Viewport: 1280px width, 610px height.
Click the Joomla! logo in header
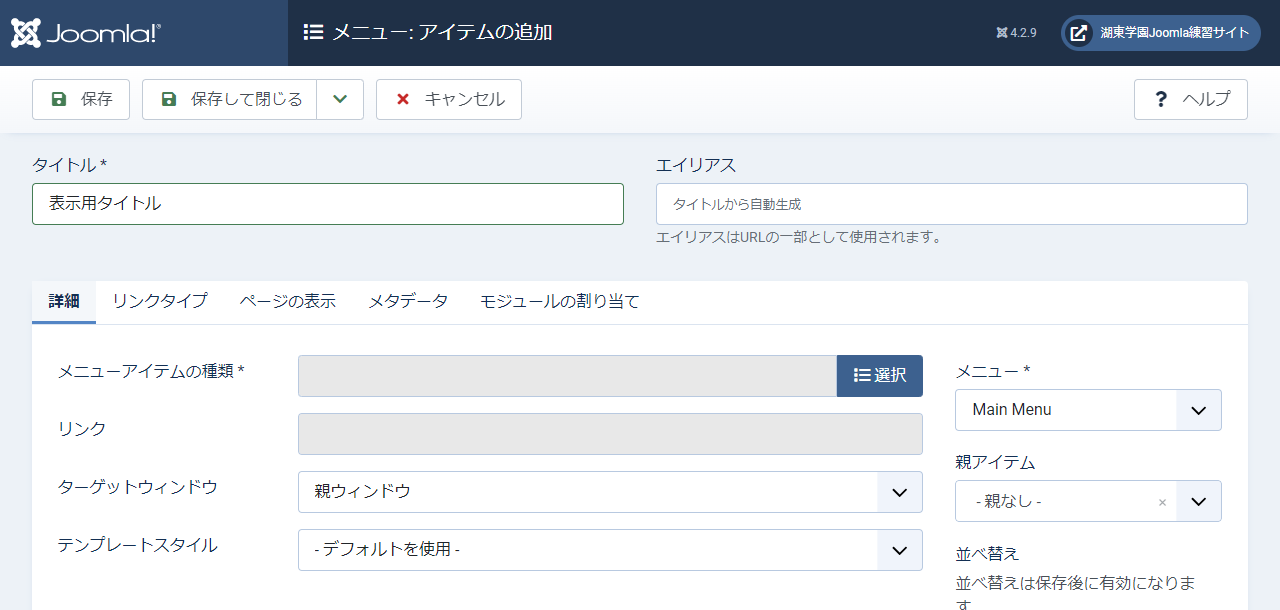pos(86,33)
